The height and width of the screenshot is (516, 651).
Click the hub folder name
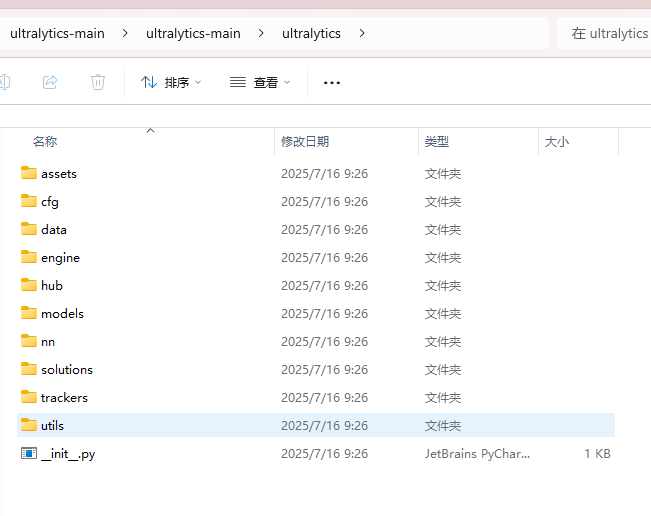52,286
